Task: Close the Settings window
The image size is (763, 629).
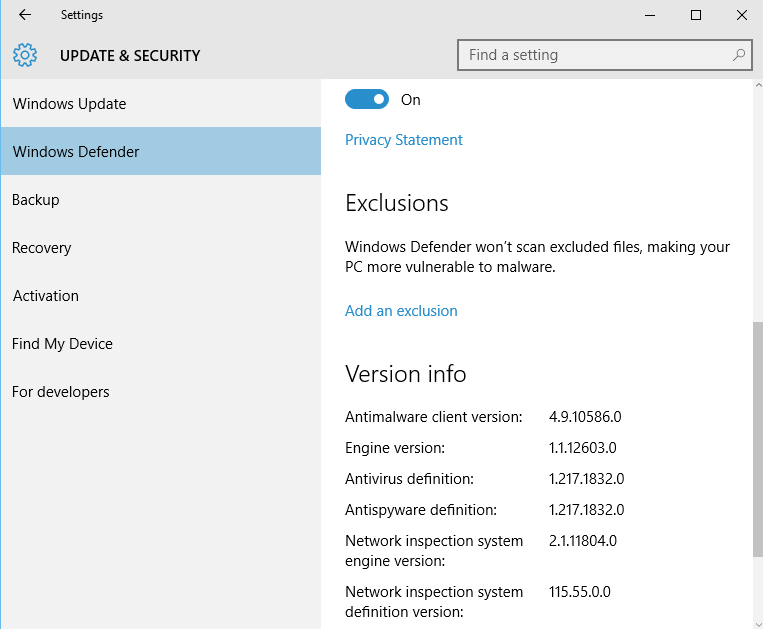Action: pos(742,15)
